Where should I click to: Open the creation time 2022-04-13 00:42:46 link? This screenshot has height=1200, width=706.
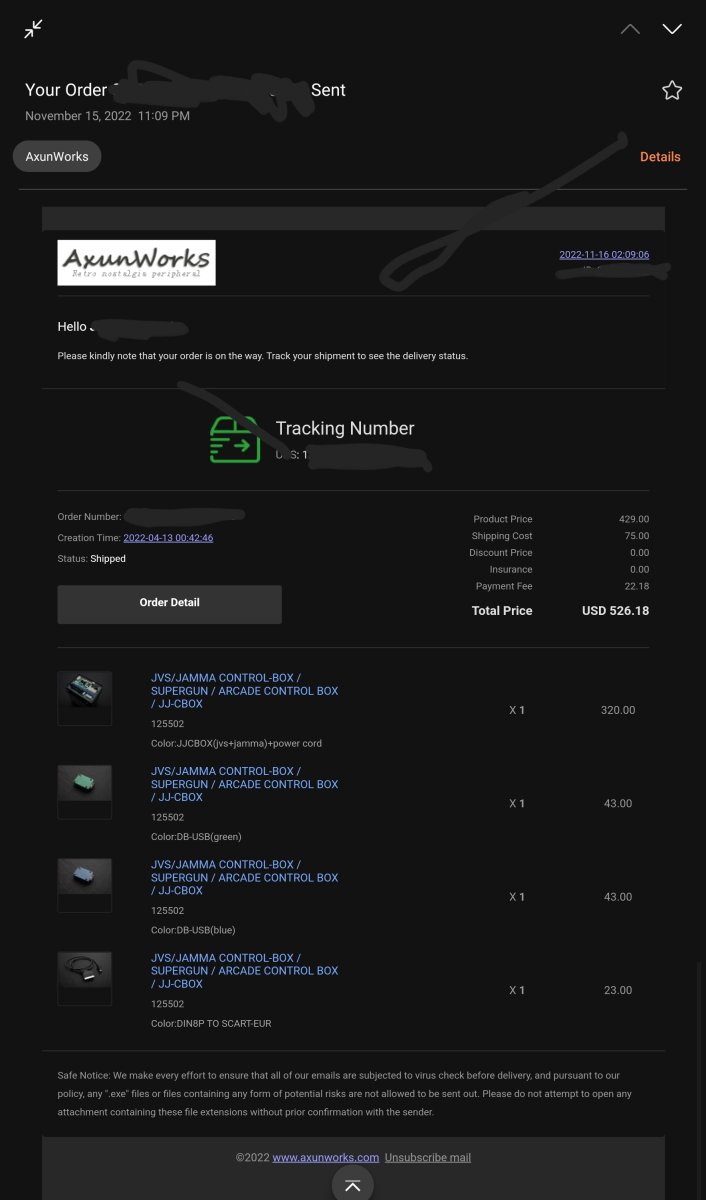(168, 538)
